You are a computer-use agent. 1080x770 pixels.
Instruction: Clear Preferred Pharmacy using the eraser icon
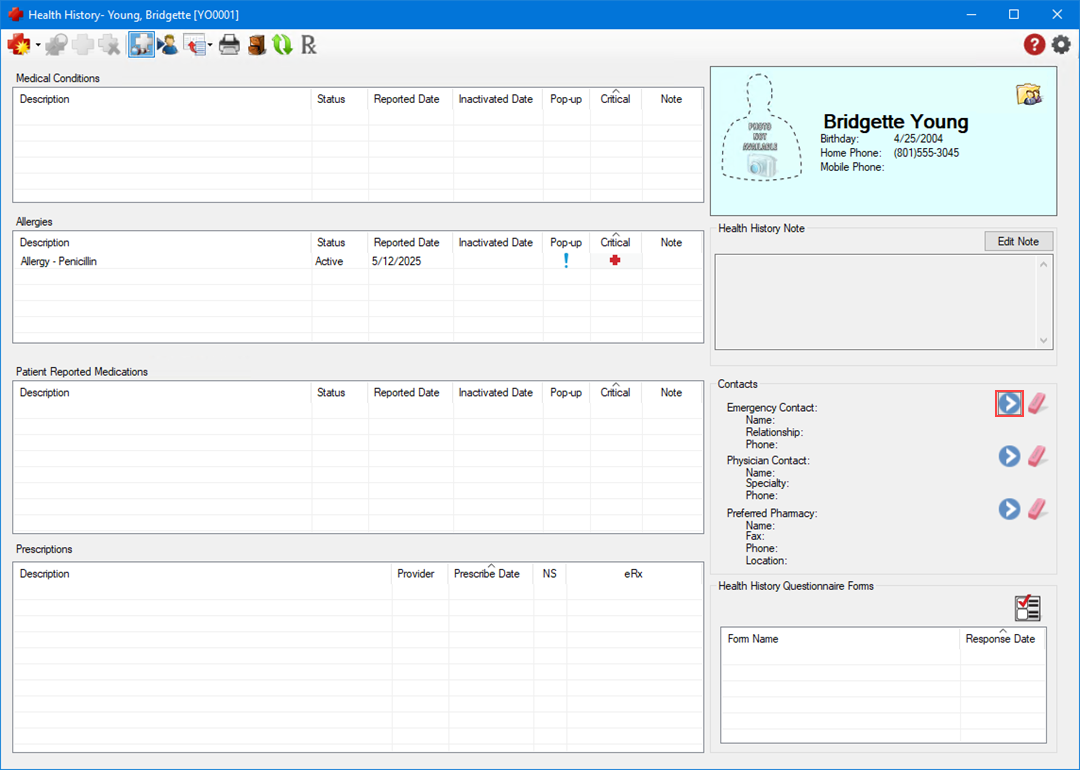pyautogui.click(x=1038, y=509)
